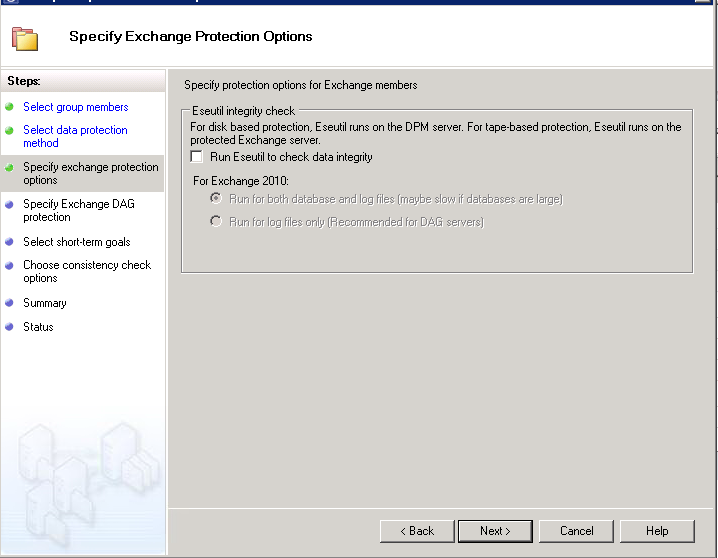Image resolution: width=718 pixels, height=558 pixels.
Task: Click the folder icon in the wizard header
Action: click(x=25, y=39)
